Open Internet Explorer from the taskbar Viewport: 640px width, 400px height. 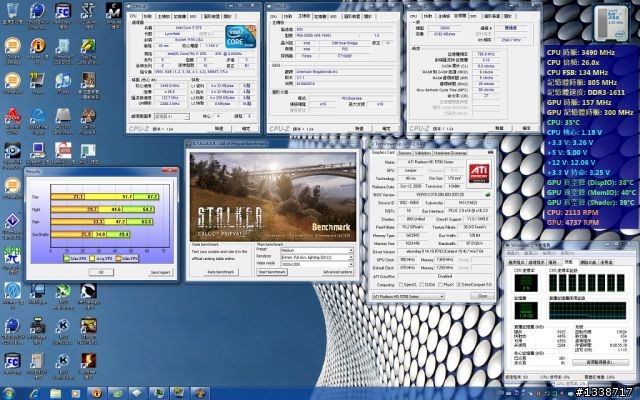coord(34,393)
